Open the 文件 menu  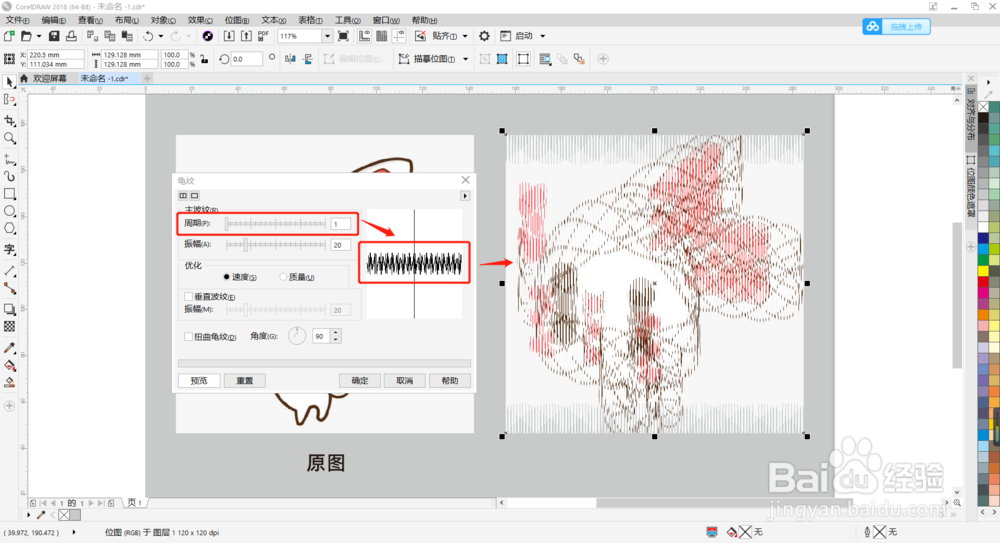(17, 20)
